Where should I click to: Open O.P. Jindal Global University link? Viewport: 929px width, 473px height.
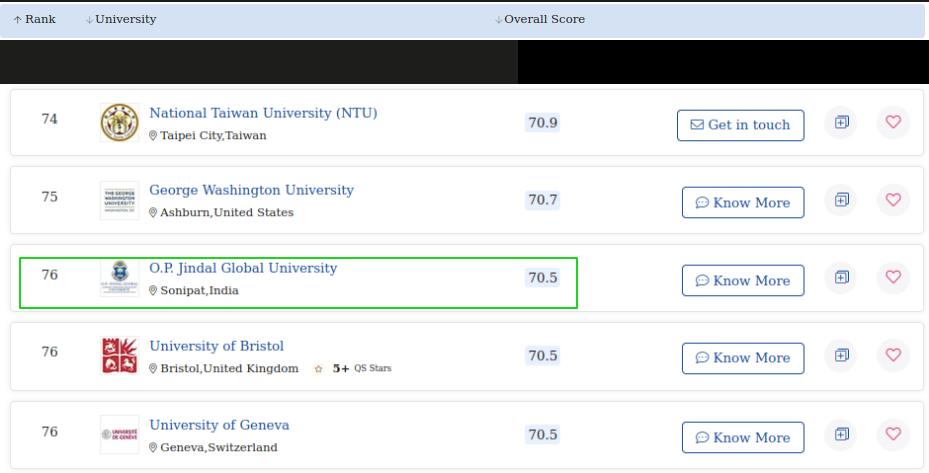tap(243, 268)
